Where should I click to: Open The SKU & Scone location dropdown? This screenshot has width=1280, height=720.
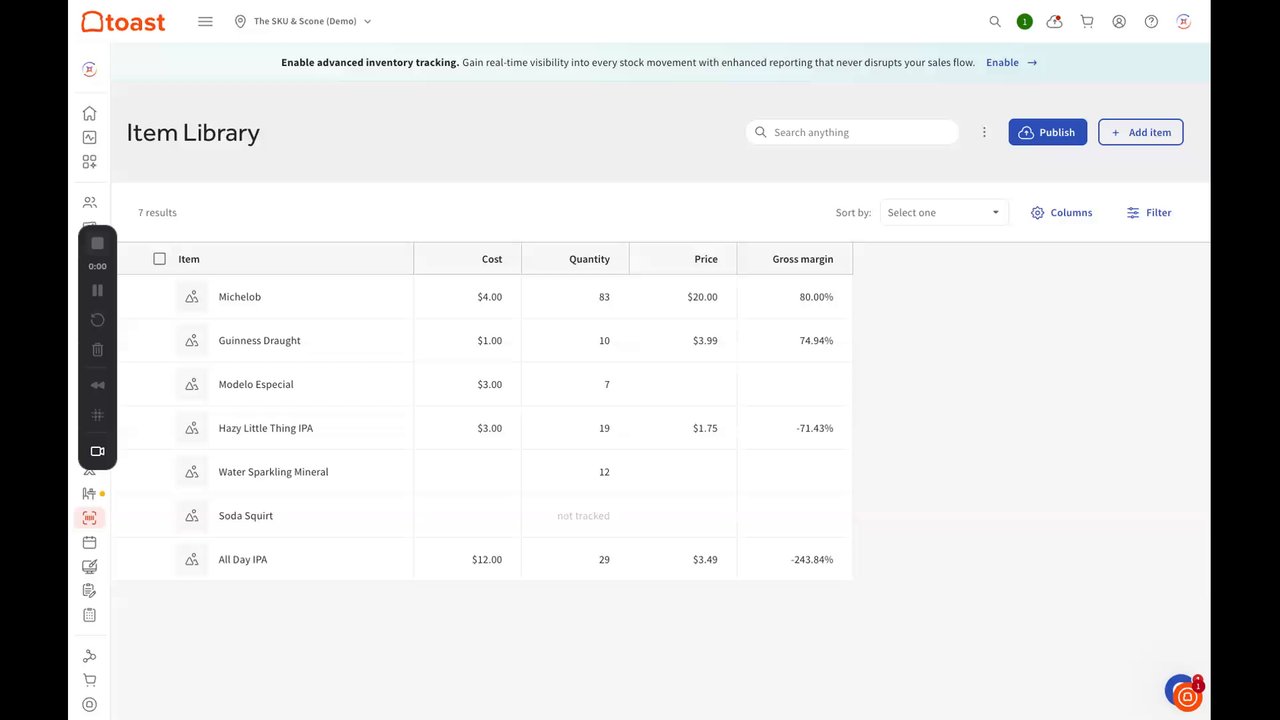303,21
